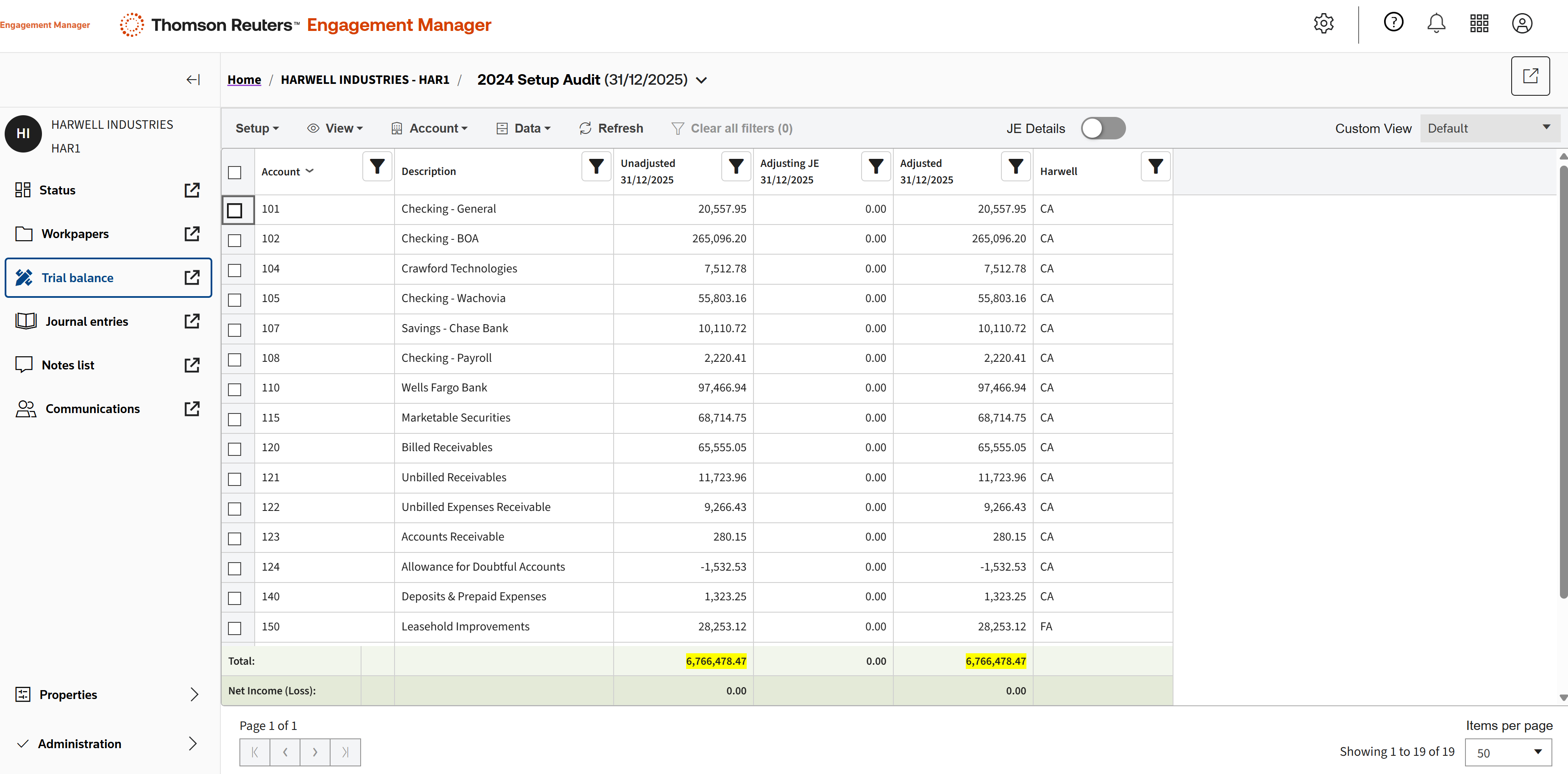Filter the Harwell column
This screenshot has height=774, width=1568.
coord(1155,166)
